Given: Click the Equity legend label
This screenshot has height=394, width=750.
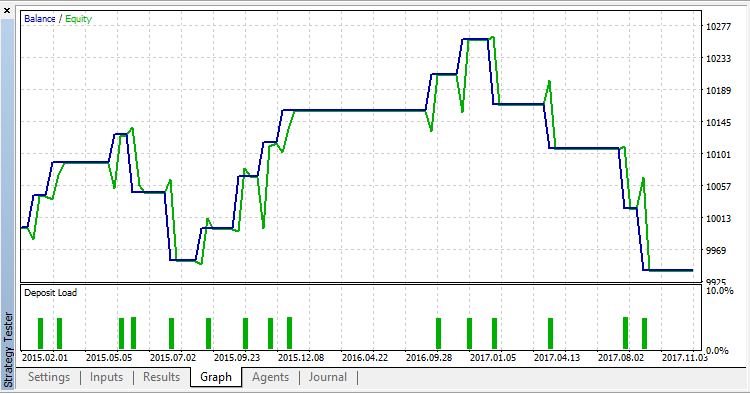Looking at the screenshot, I should (78, 19).
